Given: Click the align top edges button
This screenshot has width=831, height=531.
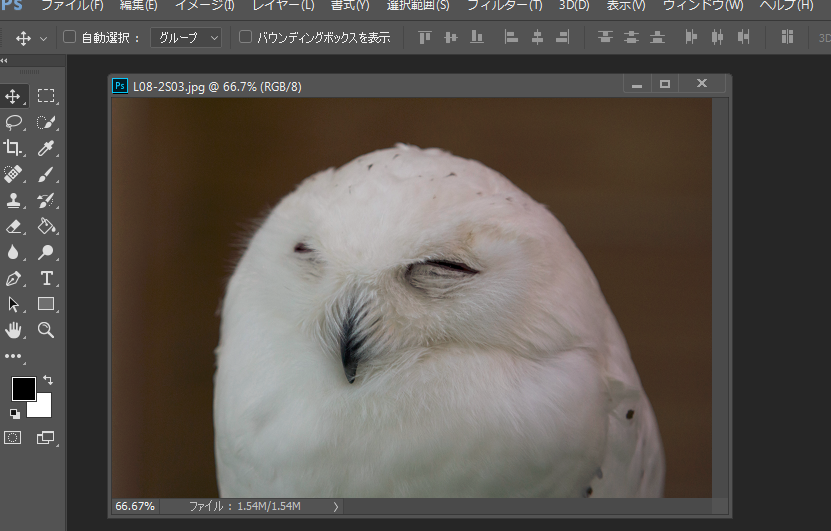Looking at the screenshot, I should [x=424, y=38].
